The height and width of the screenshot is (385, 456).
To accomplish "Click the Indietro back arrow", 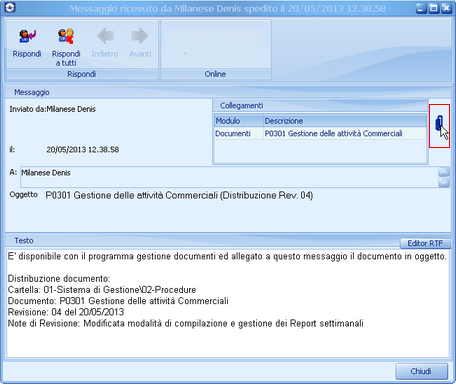I will [x=105, y=36].
